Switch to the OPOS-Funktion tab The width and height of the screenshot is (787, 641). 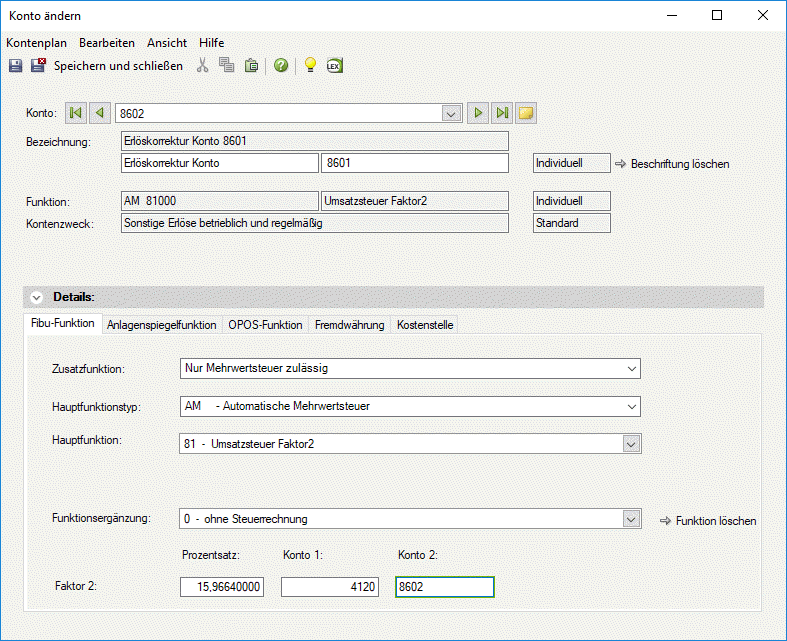click(265, 325)
